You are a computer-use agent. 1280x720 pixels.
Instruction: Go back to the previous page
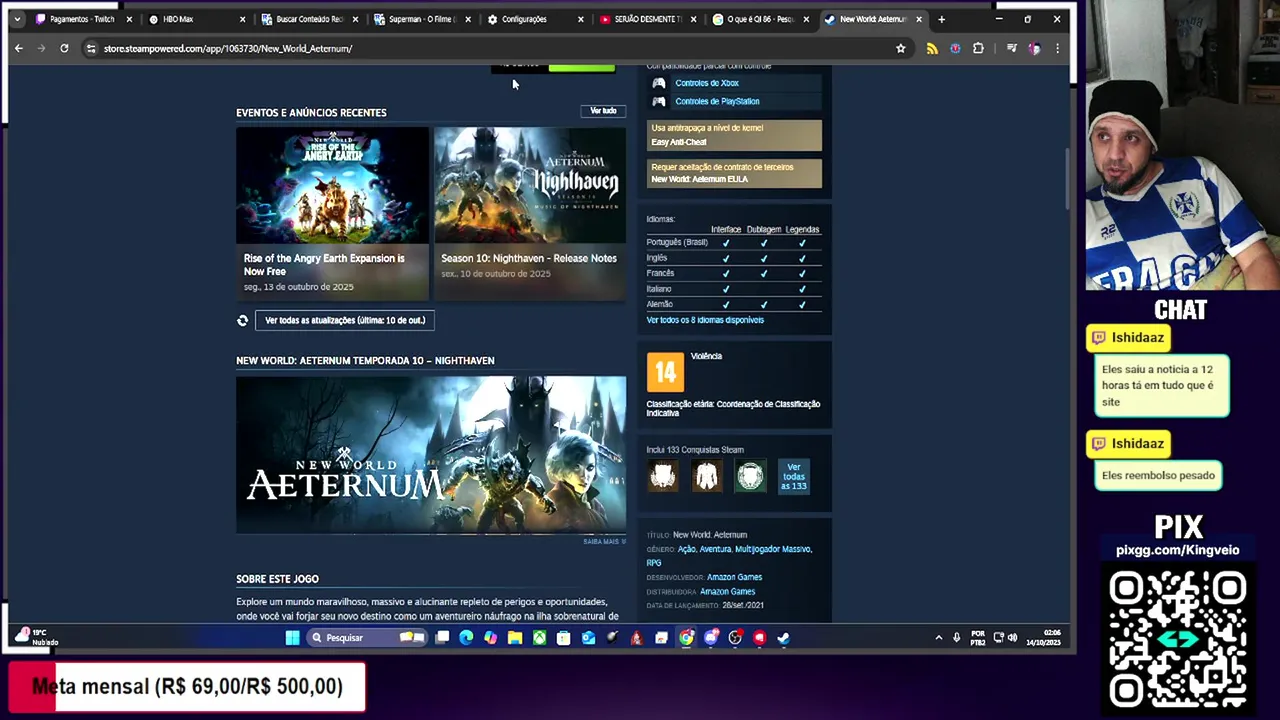click(18, 48)
